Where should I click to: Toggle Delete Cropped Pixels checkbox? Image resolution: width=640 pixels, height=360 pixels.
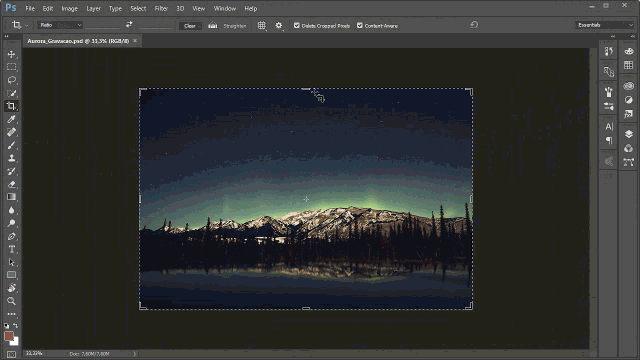point(297,25)
